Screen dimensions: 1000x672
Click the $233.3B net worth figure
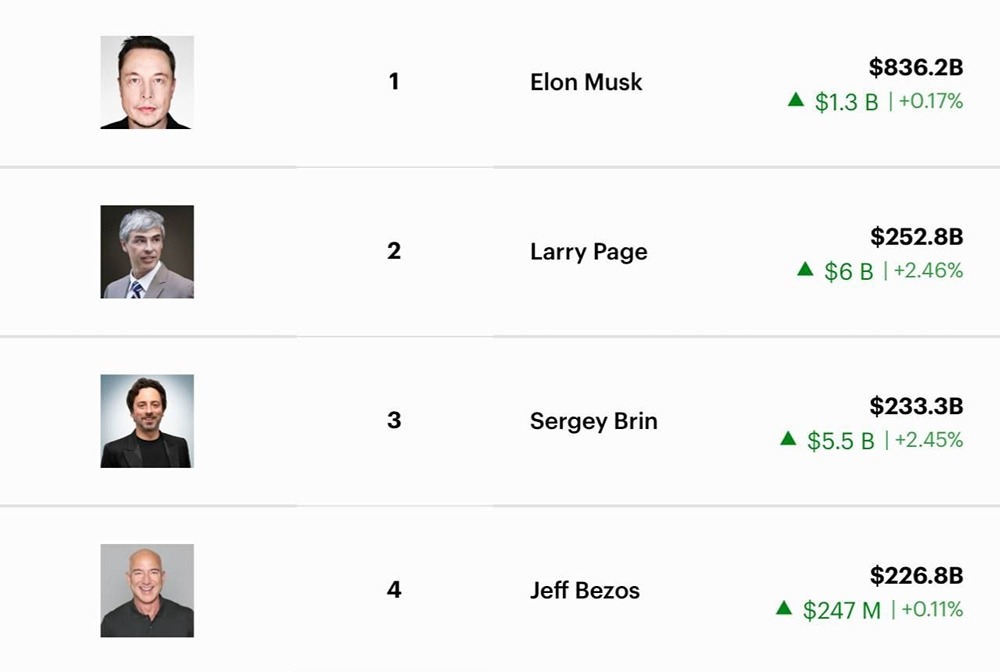(x=916, y=406)
